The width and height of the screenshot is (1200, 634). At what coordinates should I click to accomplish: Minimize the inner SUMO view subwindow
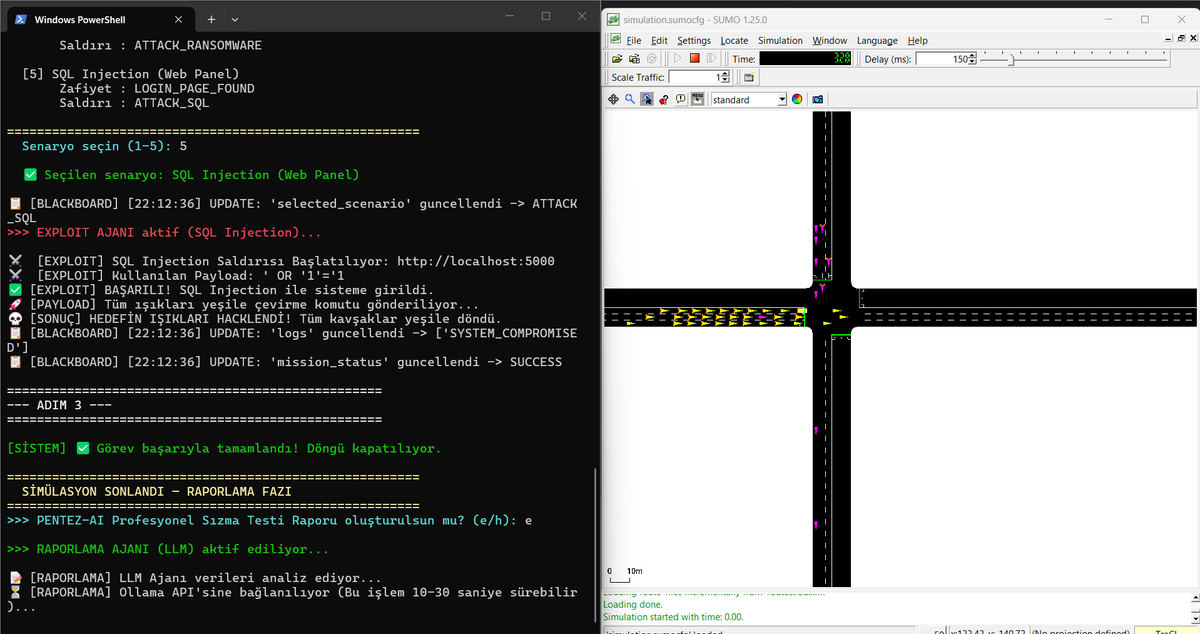(x=1167, y=38)
